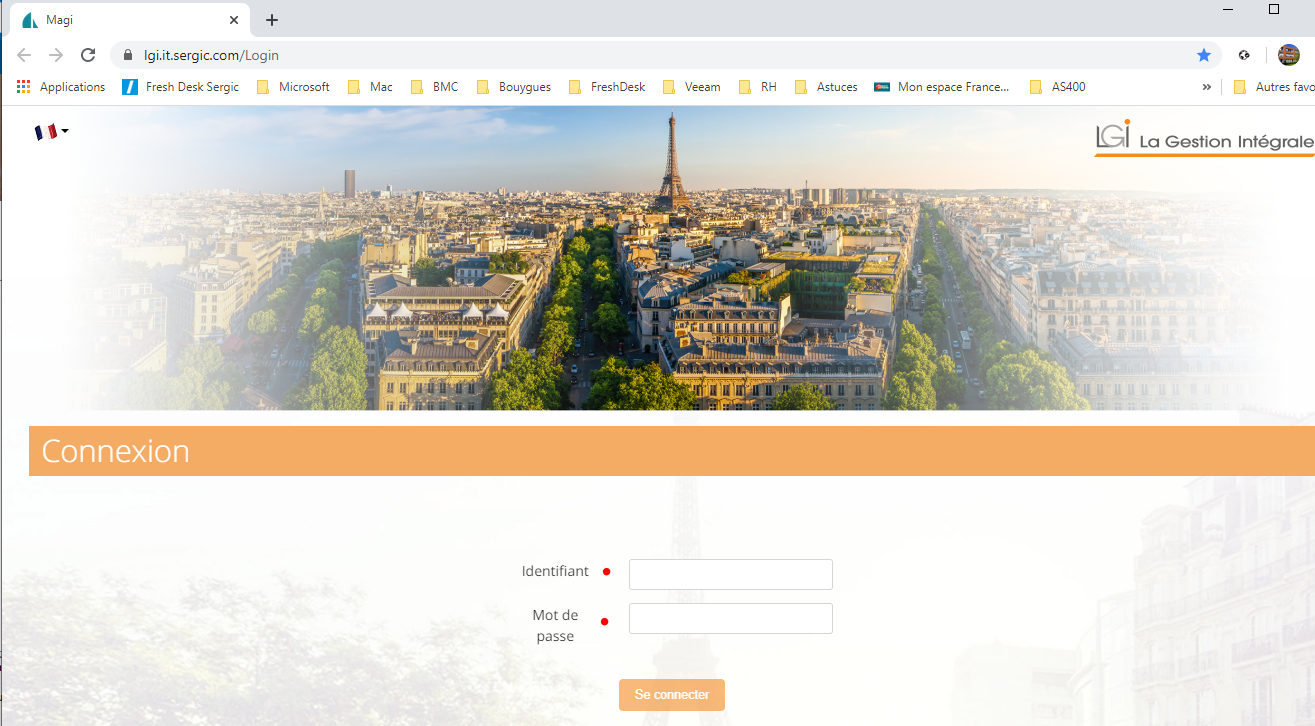Open the RH bookmark folder

(758, 87)
